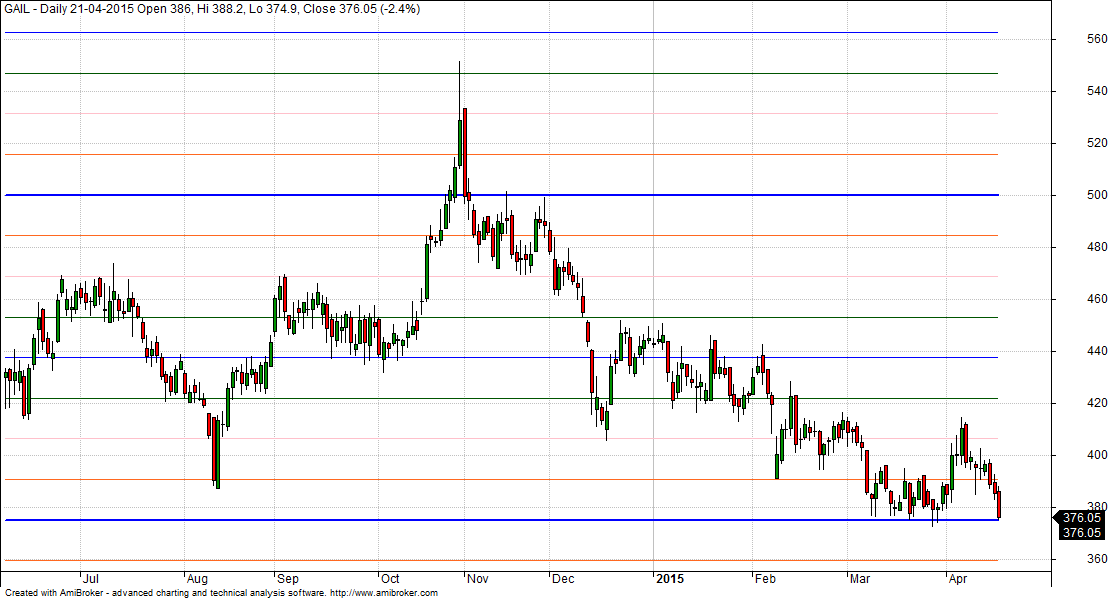Click the Nov label on time axis

point(477,578)
